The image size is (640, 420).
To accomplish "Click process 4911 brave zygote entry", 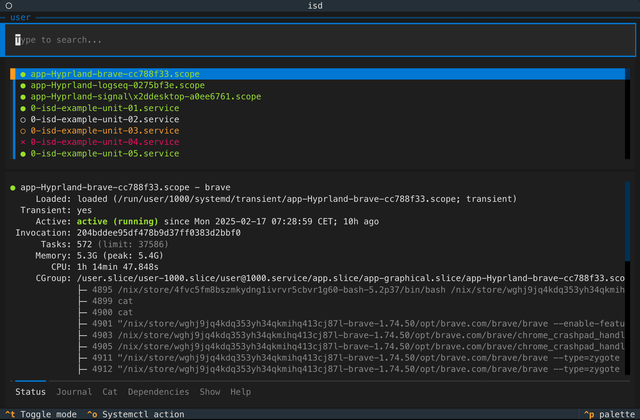I will click(356, 358).
